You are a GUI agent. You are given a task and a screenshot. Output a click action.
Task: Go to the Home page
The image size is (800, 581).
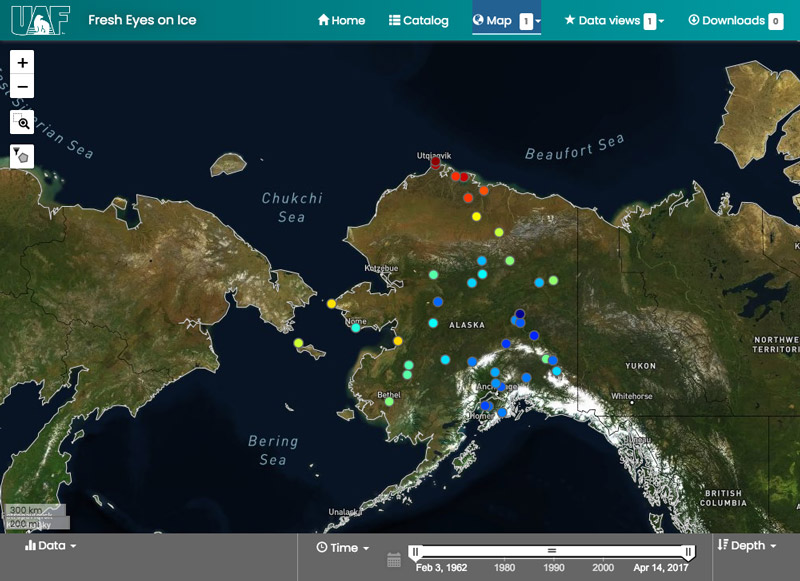[341, 20]
